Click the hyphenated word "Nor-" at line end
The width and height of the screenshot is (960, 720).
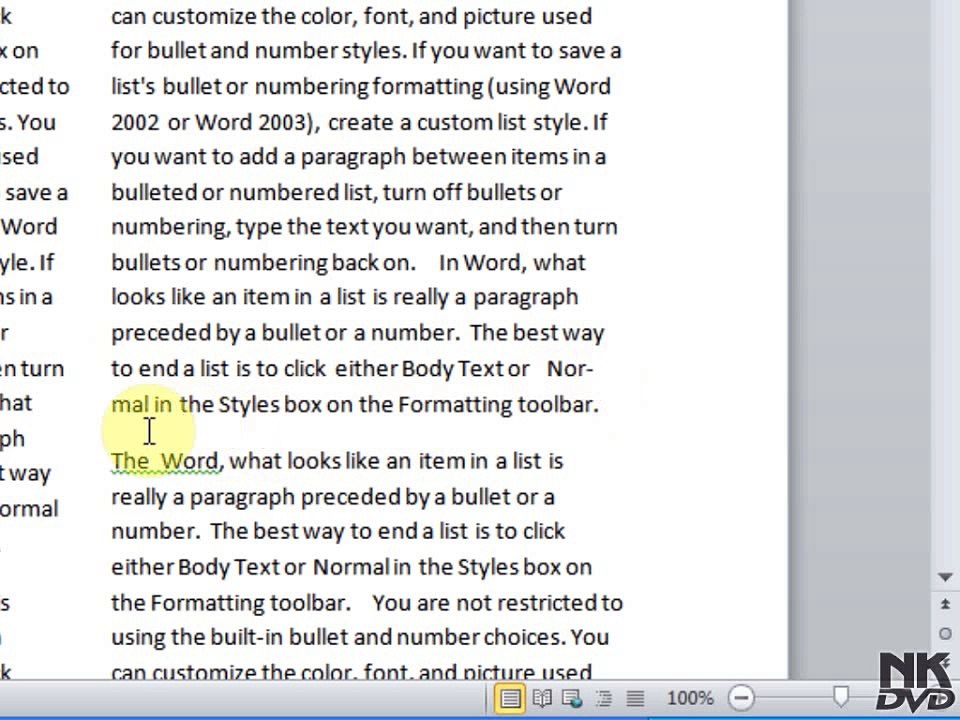(x=569, y=369)
